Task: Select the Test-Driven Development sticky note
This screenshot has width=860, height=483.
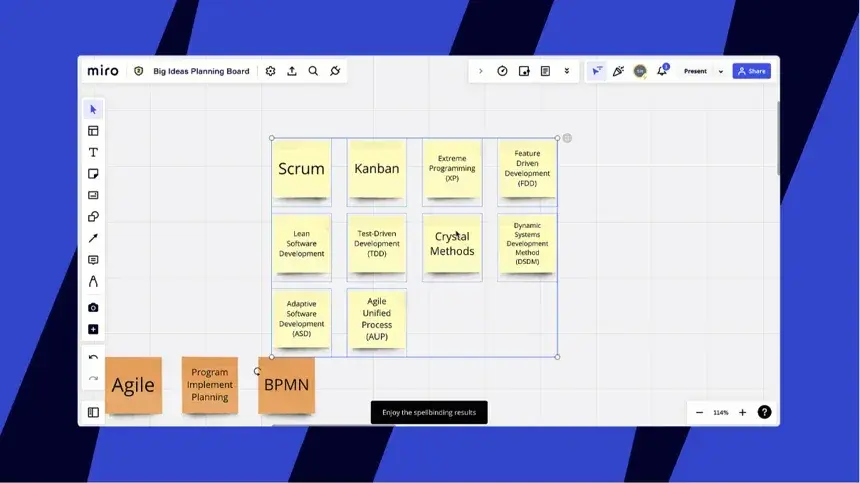Action: coord(377,244)
